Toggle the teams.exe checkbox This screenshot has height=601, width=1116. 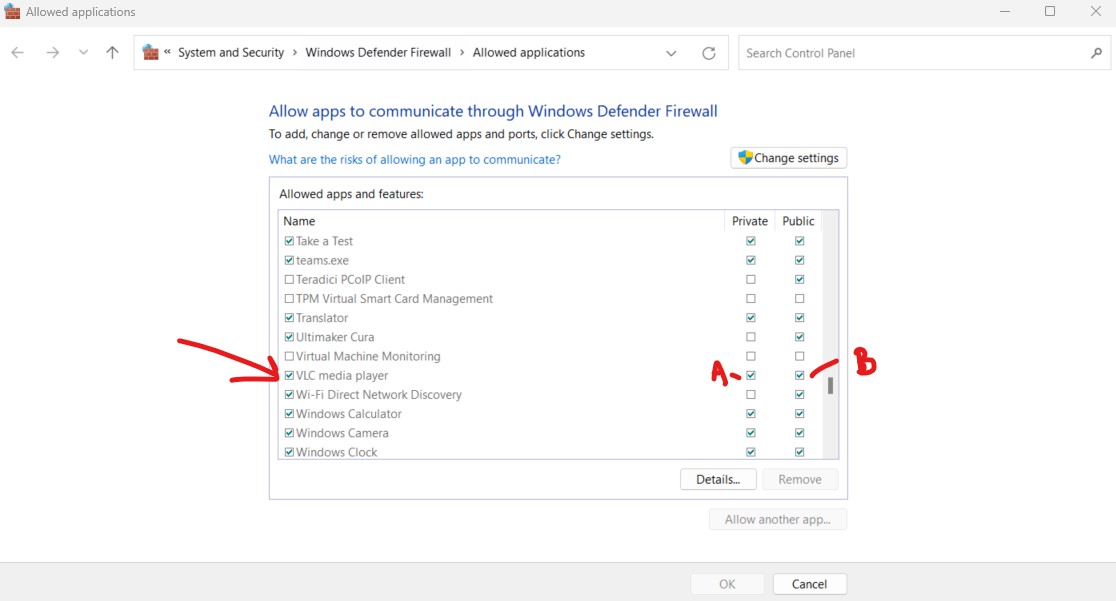[289, 260]
